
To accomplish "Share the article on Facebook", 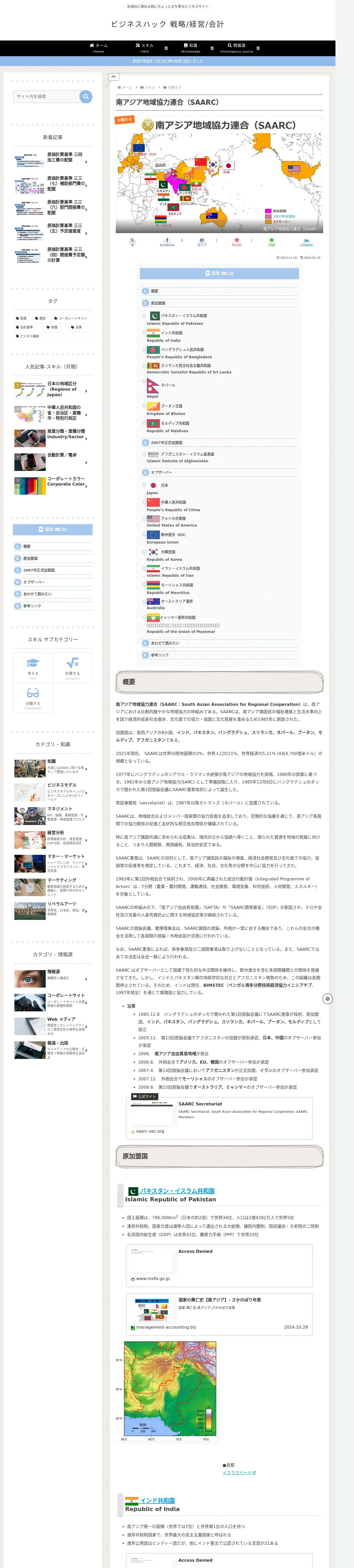I will pos(167,242).
